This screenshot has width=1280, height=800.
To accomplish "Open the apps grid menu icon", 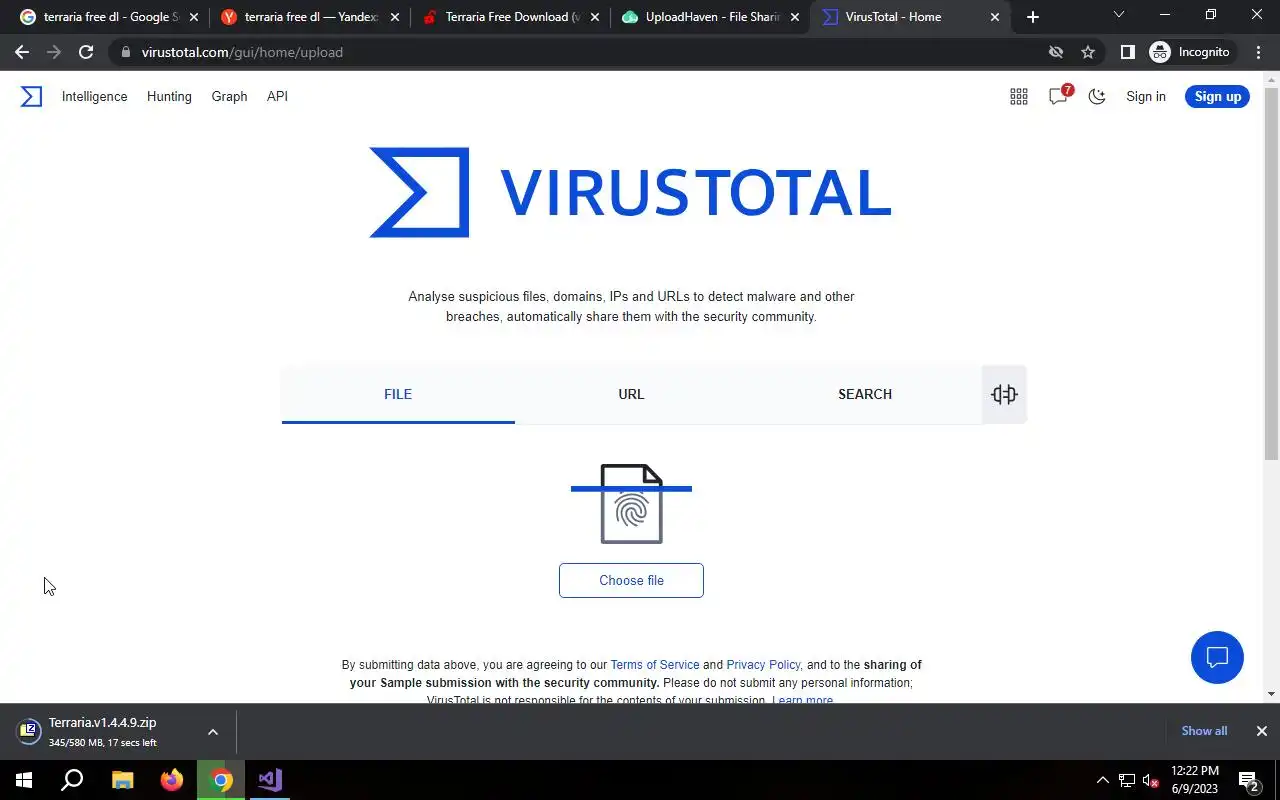I will pos(1018,96).
